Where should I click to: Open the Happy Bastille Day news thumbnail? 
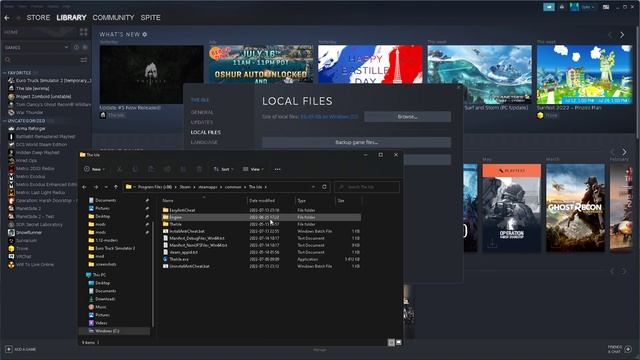(x=370, y=64)
